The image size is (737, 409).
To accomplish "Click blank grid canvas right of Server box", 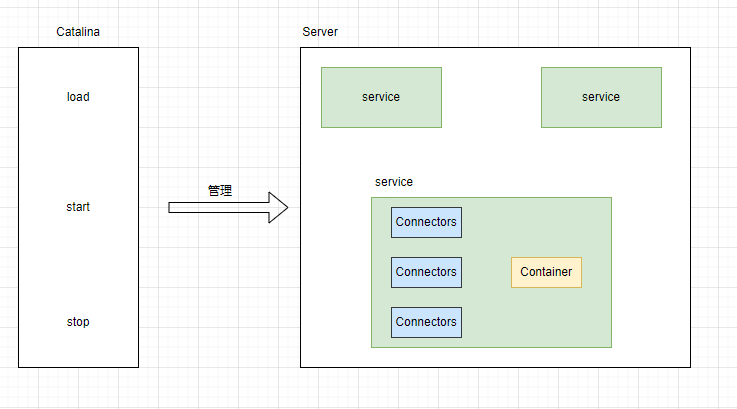I will pyautogui.click(x=714, y=200).
